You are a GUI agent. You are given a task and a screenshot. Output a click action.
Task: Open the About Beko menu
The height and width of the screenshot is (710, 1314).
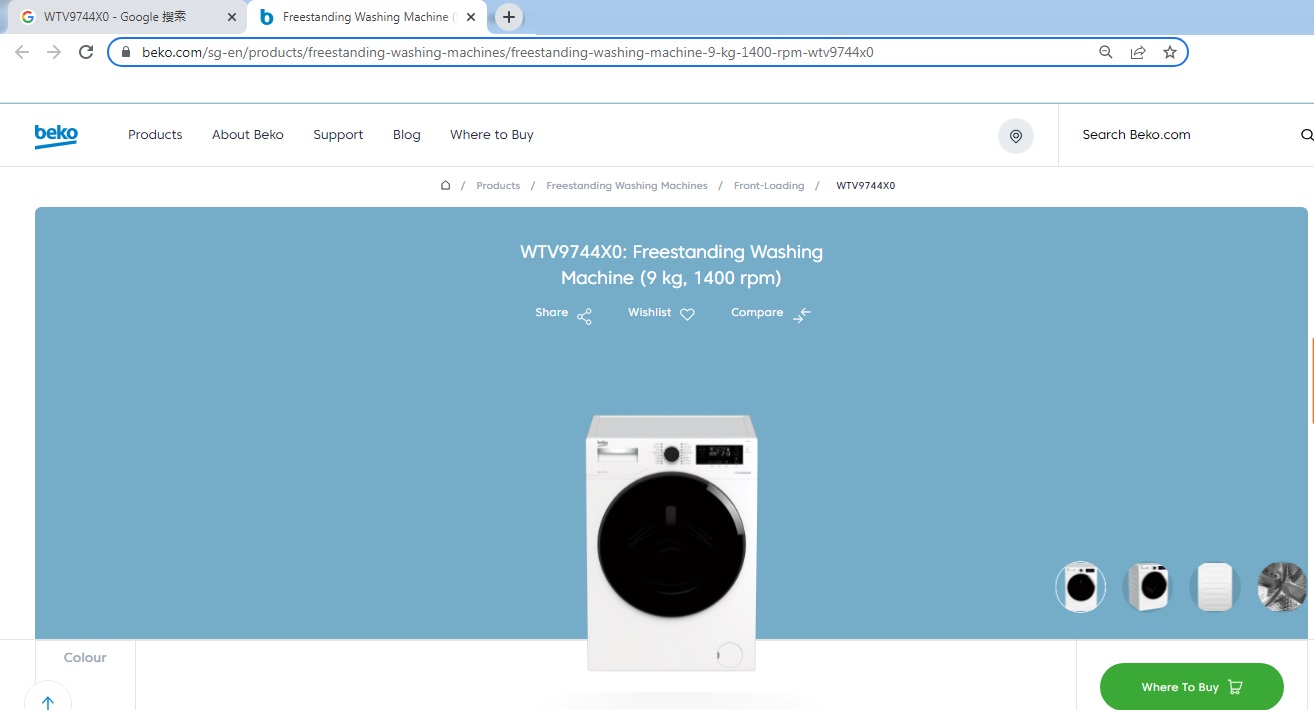[248, 135]
